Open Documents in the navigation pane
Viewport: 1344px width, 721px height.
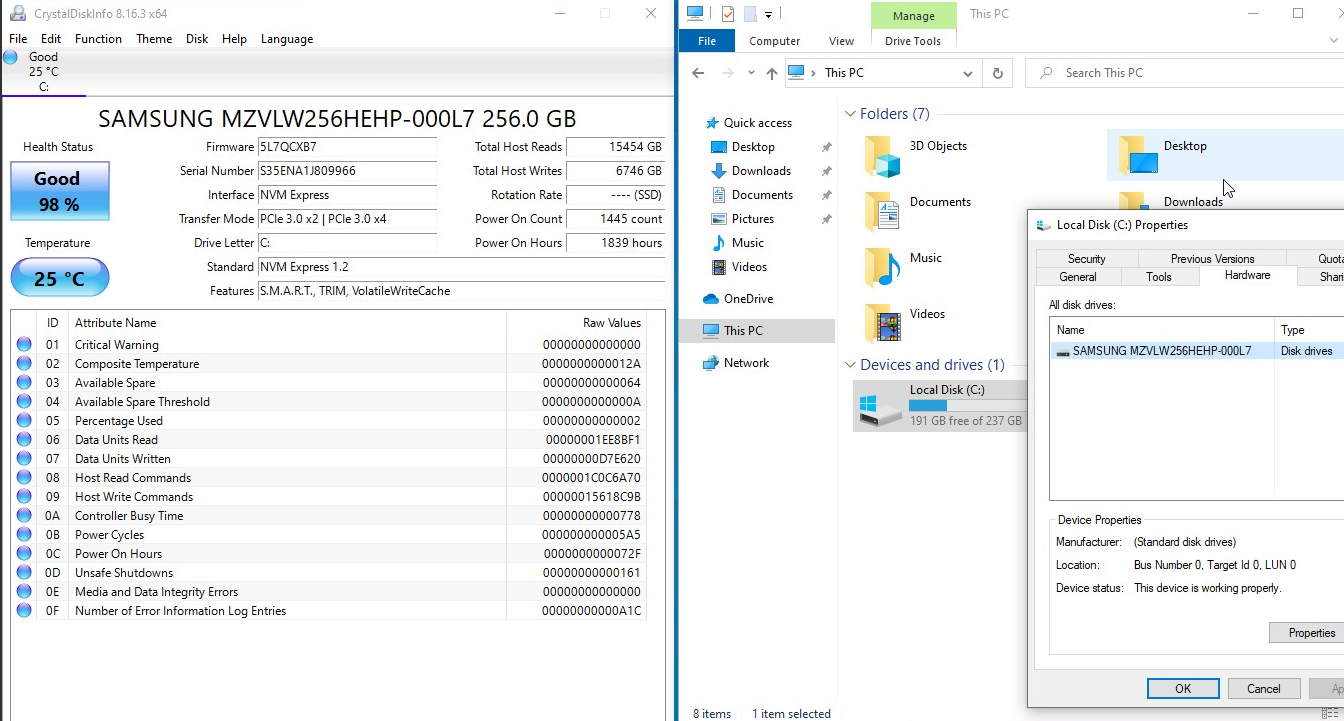point(762,195)
